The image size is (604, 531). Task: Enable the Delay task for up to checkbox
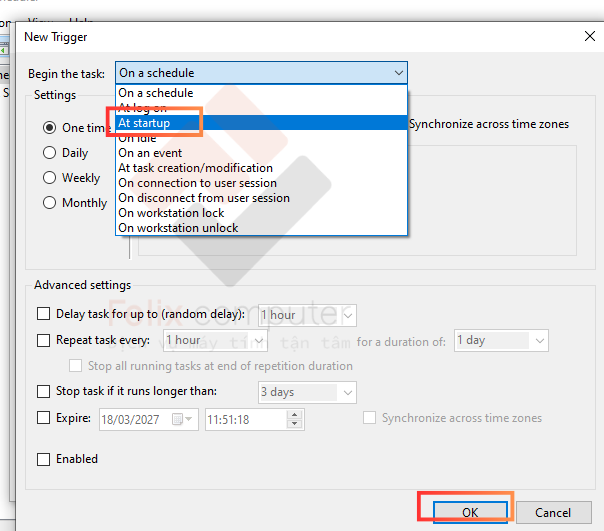click(43, 314)
